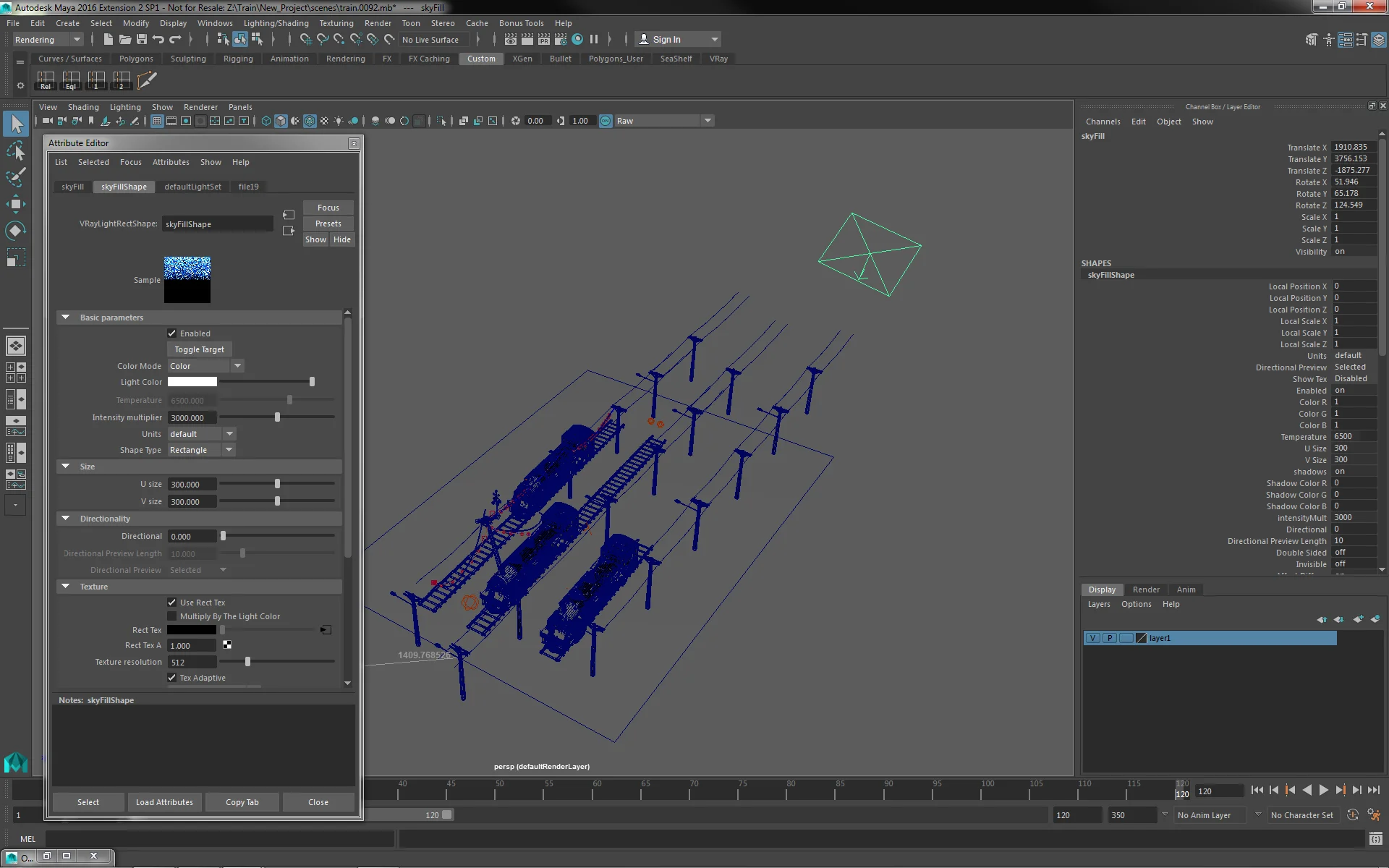1389x868 pixels.
Task: Click the Presets button
Action: pyautogui.click(x=328, y=224)
